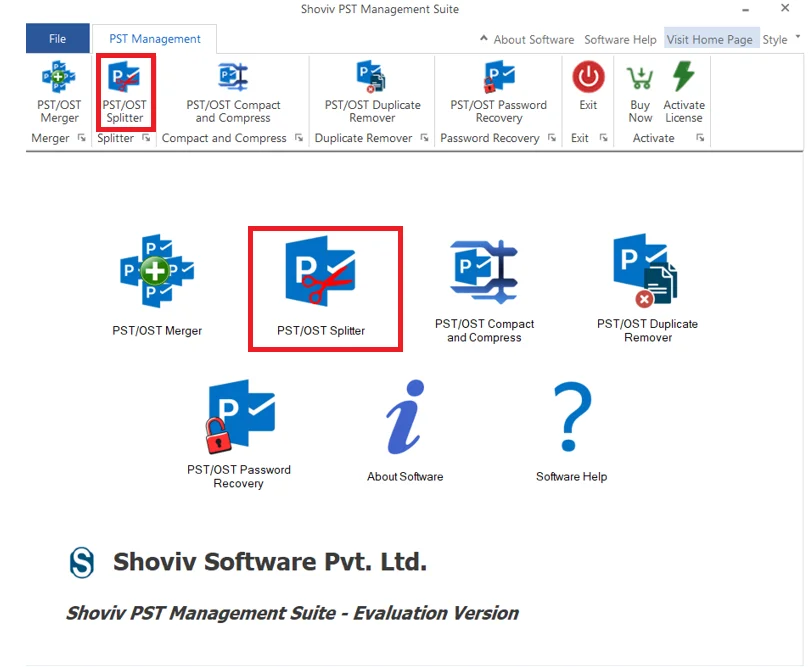This screenshot has height=667, width=808.
Task: Launch PST/OST Splitter ribbon tool
Action: (125, 92)
